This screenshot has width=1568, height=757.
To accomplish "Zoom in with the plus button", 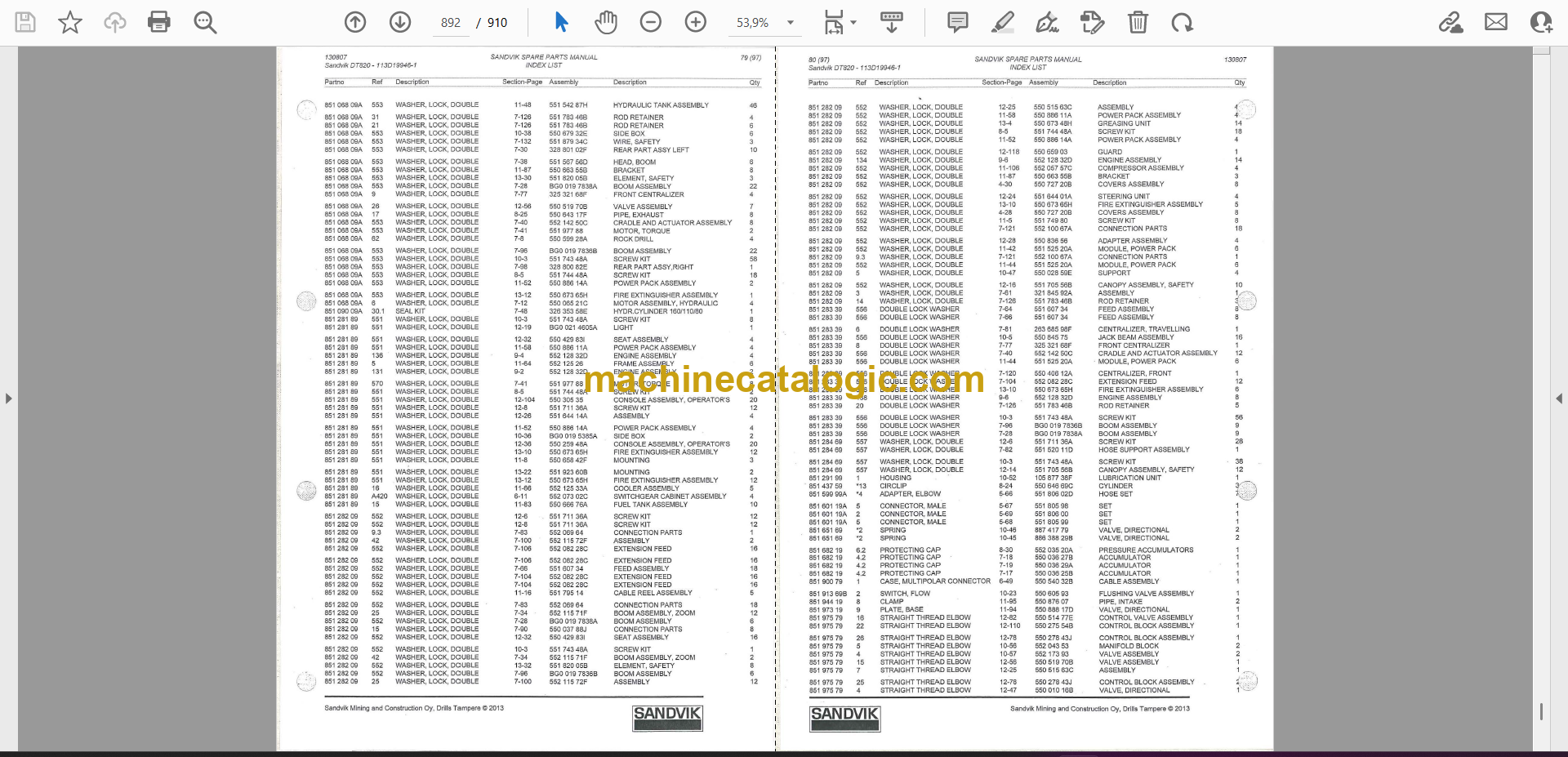I will (696, 22).
